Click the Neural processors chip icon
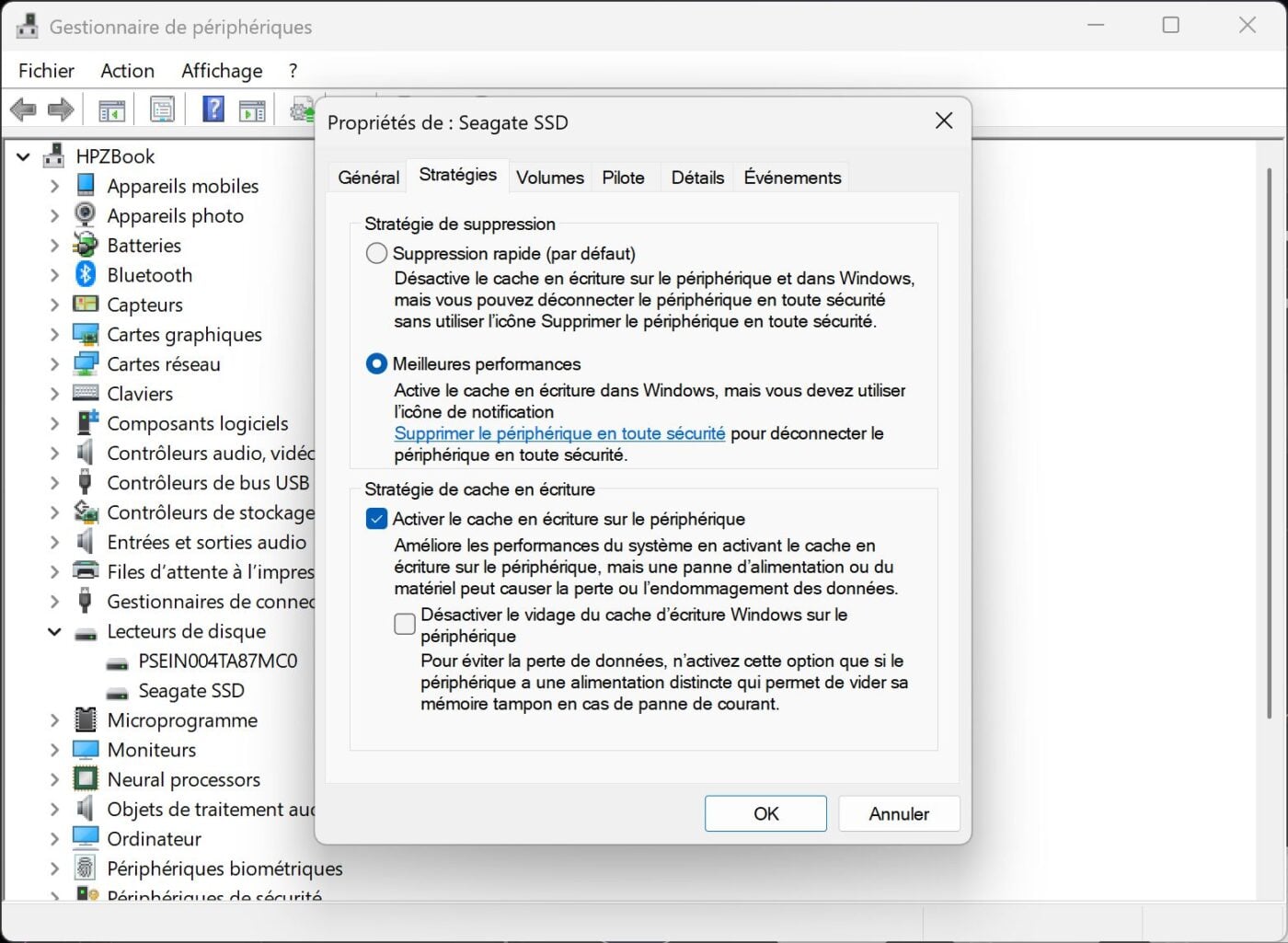 coord(86,779)
